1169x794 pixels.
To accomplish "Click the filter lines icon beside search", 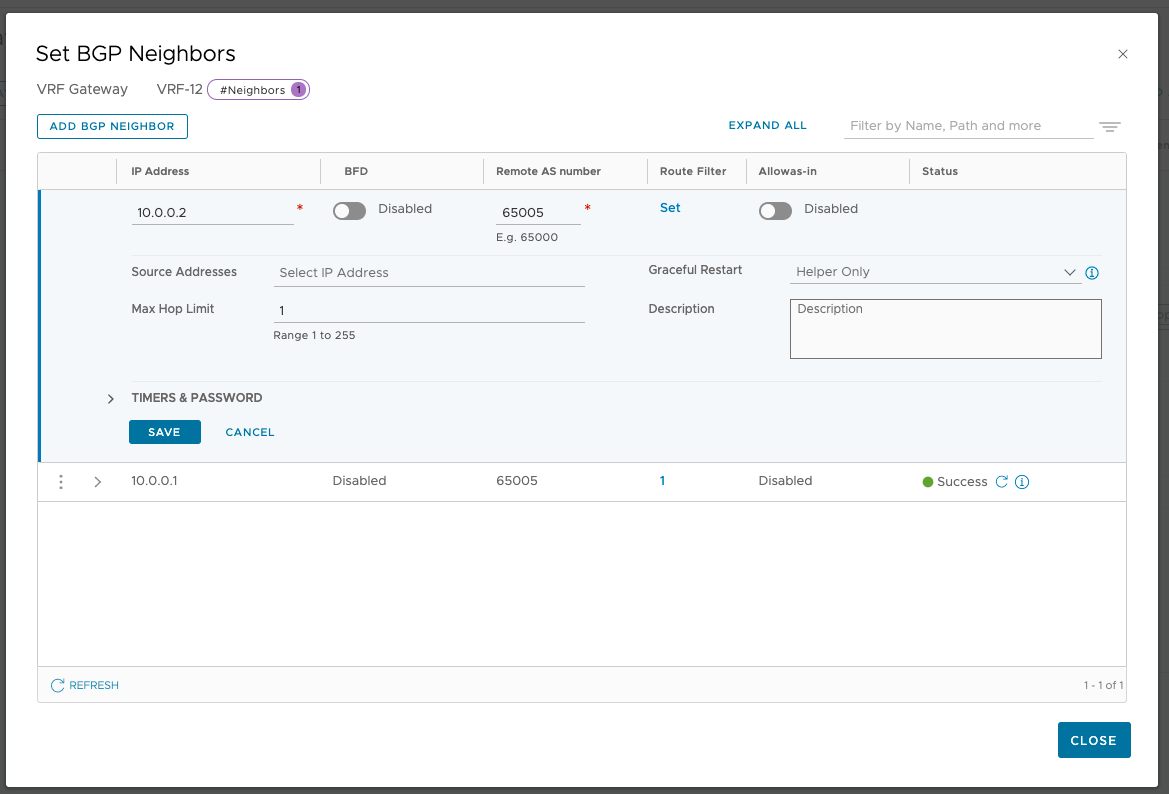I will click(1109, 127).
